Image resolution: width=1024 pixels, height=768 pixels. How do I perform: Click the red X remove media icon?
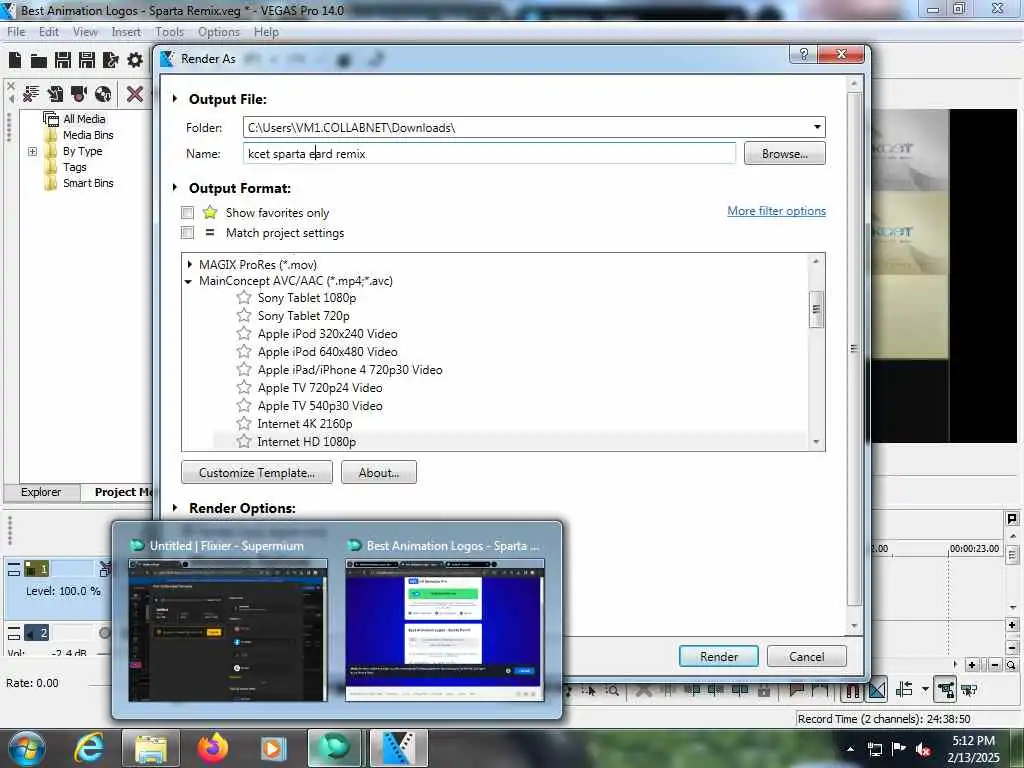[x=135, y=94]
